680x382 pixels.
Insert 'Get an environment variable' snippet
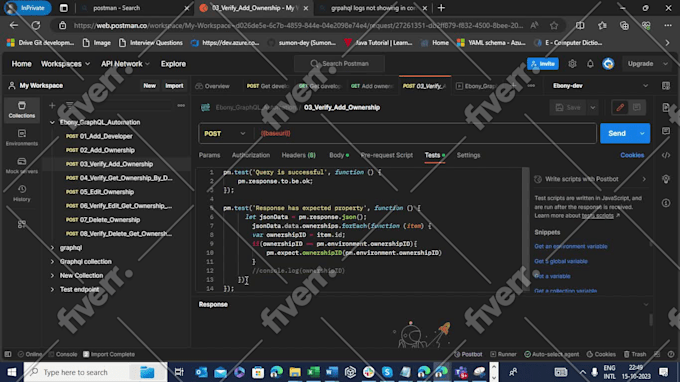(571, 246)
